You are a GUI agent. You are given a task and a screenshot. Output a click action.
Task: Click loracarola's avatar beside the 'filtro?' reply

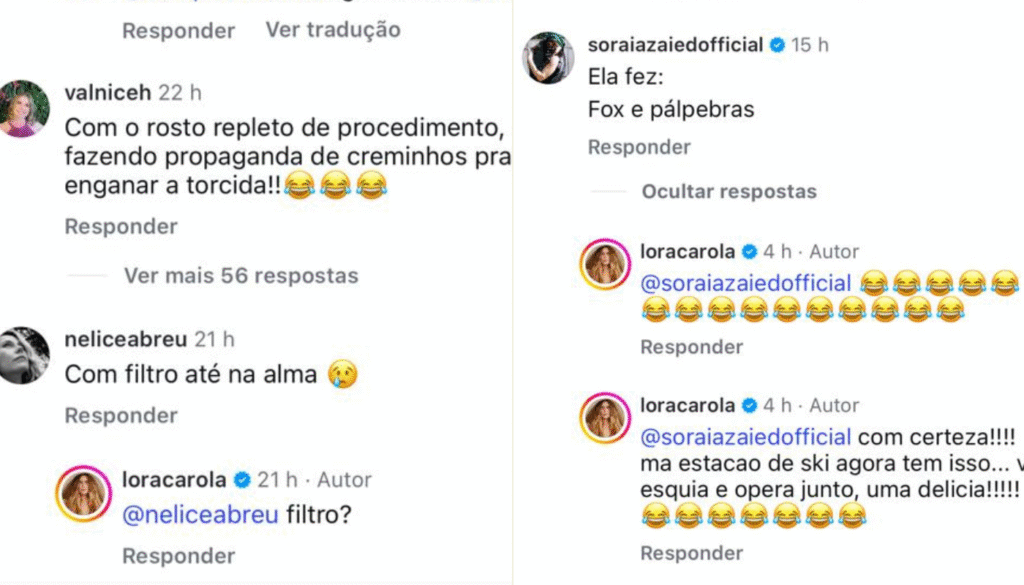pos(84,494)
